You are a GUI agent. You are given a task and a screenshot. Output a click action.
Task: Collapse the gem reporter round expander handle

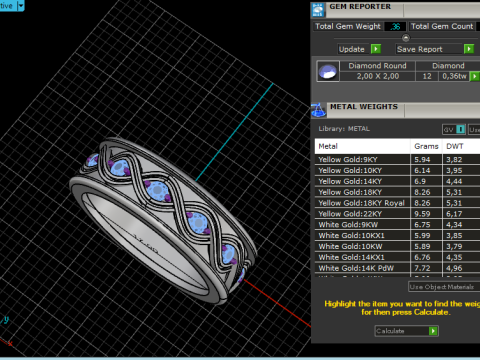coord(406,38)
